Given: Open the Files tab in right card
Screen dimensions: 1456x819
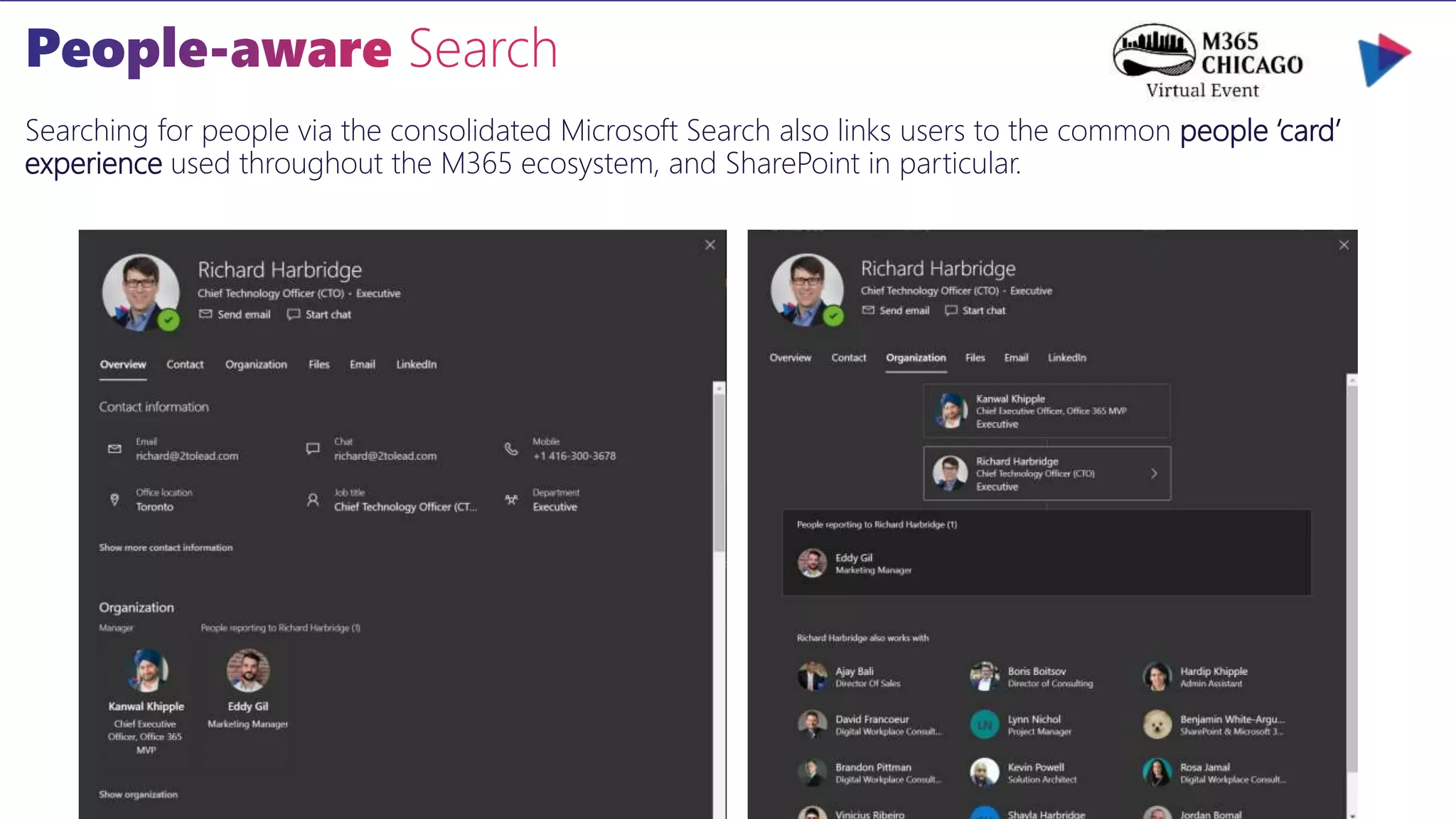Looking at the screenshot, I should click(x=975, y=358).
